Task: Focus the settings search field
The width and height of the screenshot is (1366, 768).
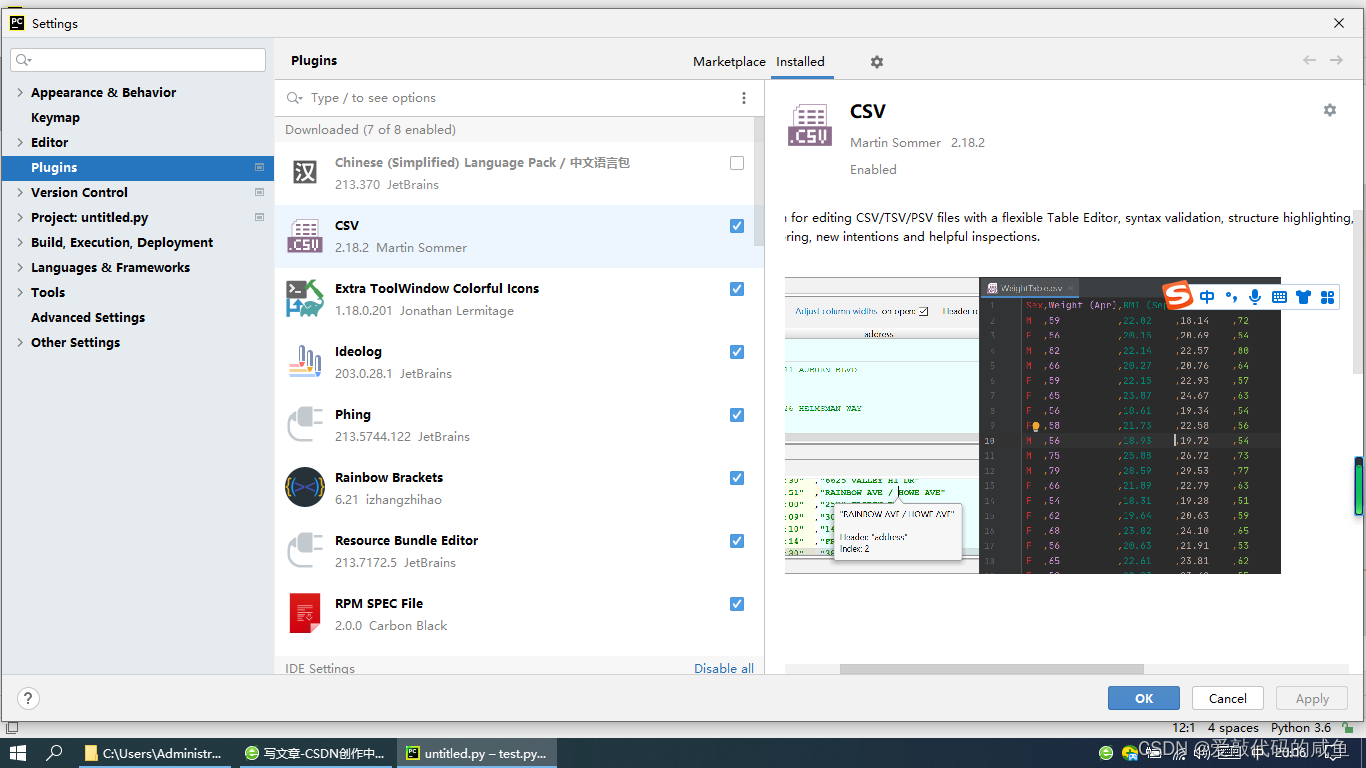Action: [138, 60]
